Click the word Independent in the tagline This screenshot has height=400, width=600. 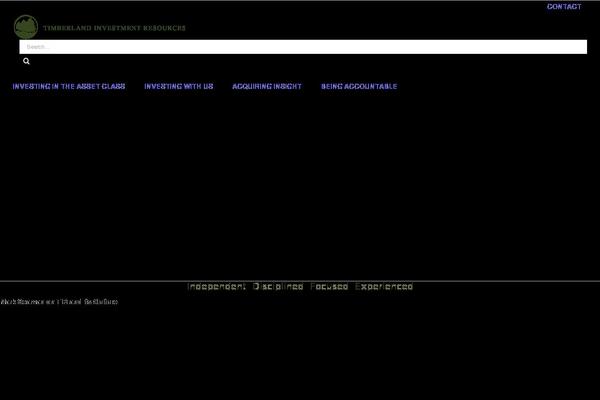click(216, 287)
